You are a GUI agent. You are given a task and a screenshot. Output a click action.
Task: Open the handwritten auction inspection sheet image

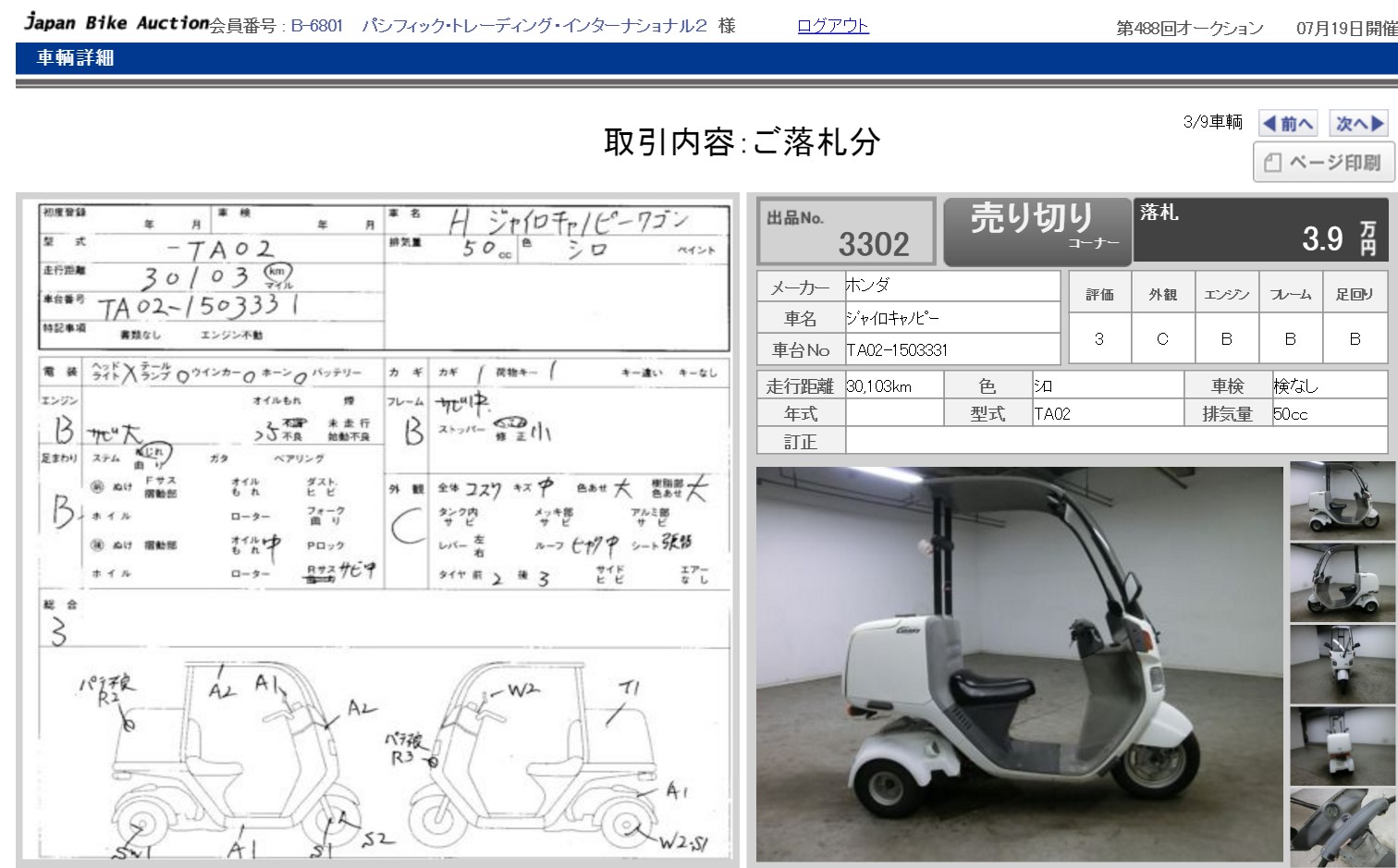coord(377,531)
